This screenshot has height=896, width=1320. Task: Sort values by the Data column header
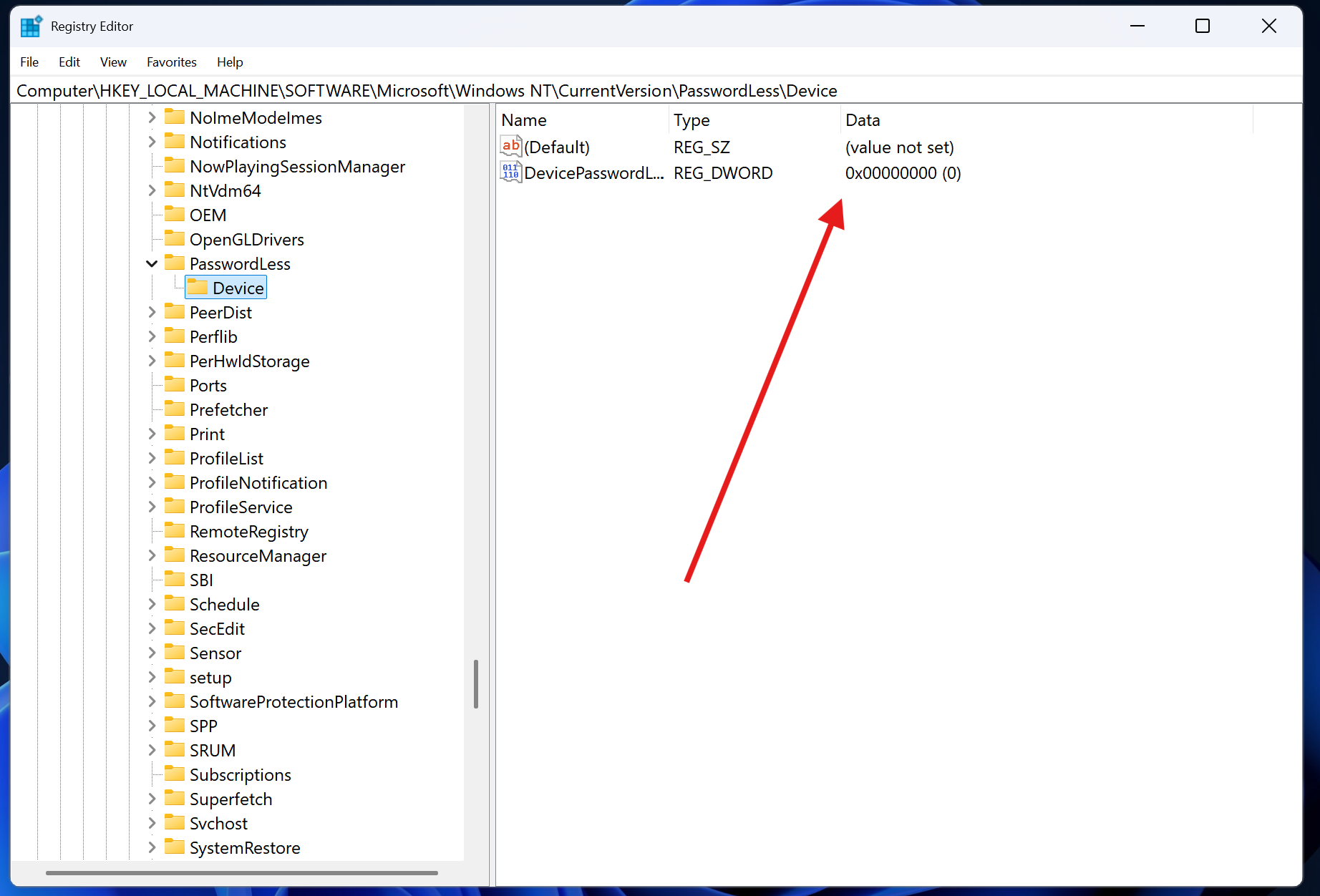[1047, 120]
